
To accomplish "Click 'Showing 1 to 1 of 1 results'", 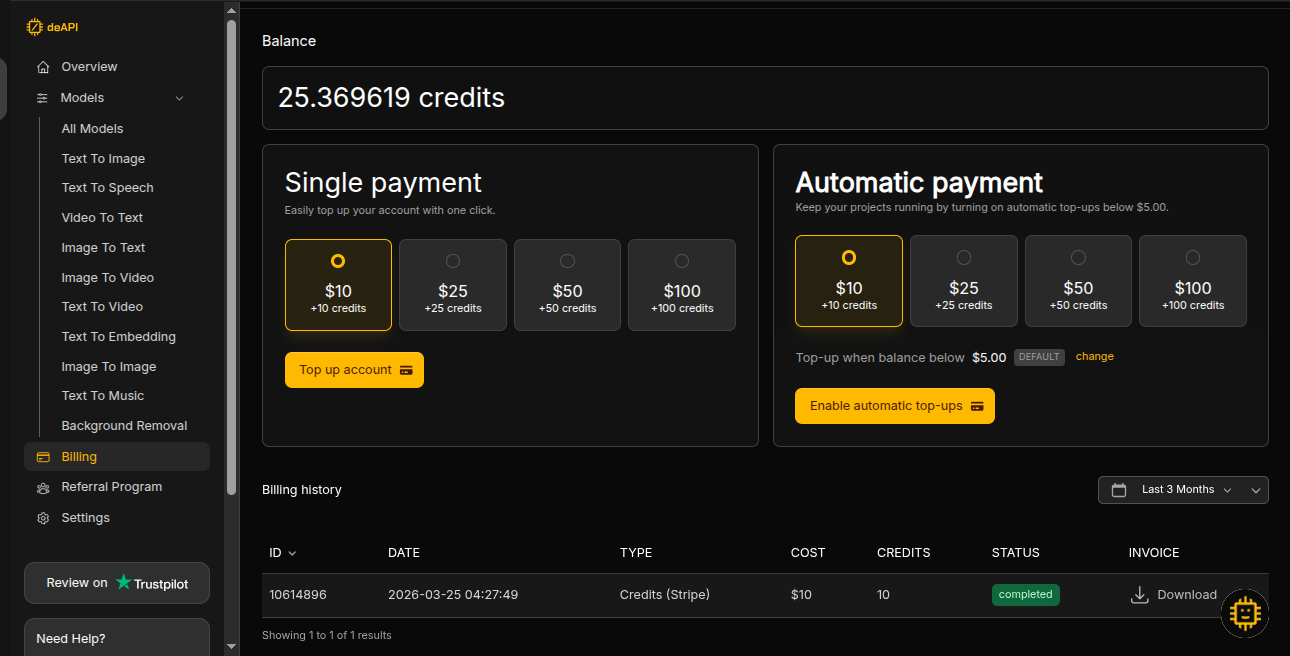I will pos(327,636).
